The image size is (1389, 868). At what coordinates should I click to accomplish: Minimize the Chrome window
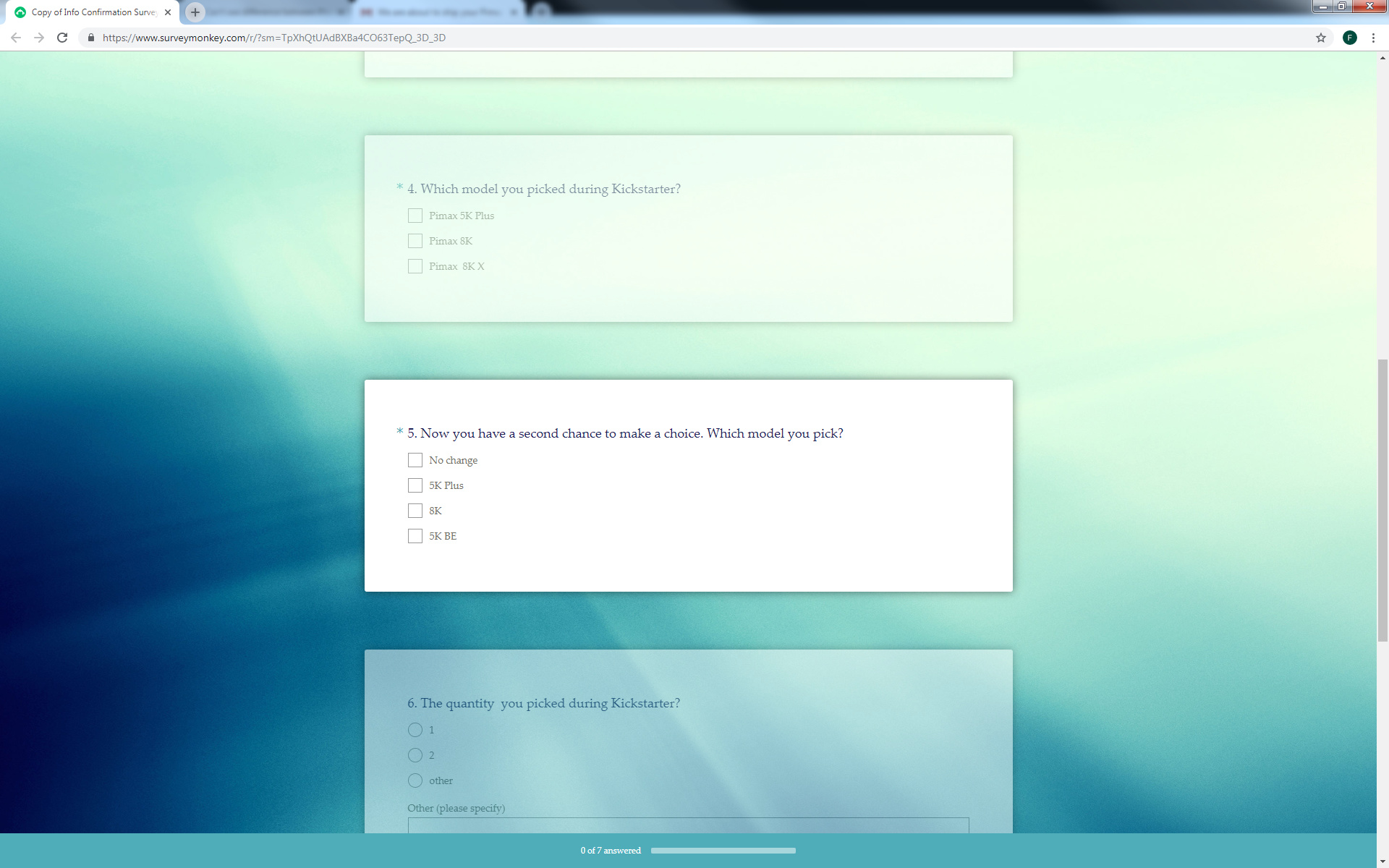(x=1322, y=7)
